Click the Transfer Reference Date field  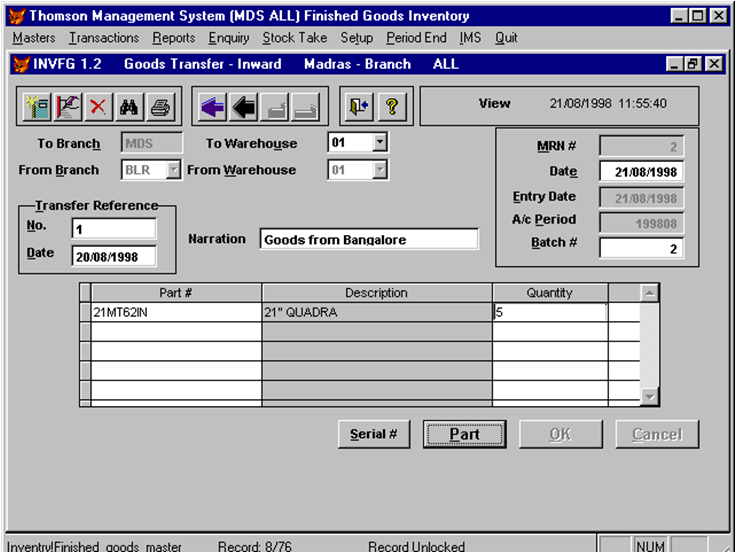(x=114, y=256)
